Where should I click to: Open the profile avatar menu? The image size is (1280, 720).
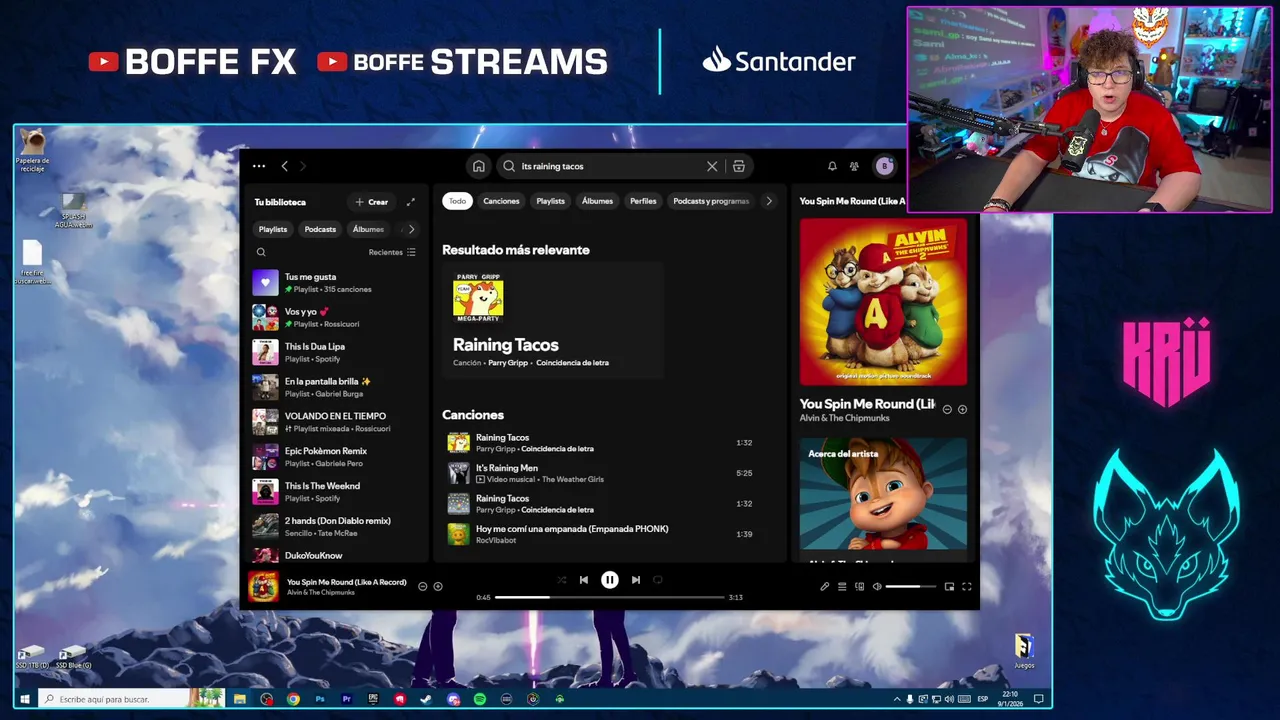[x=884, y=166]
